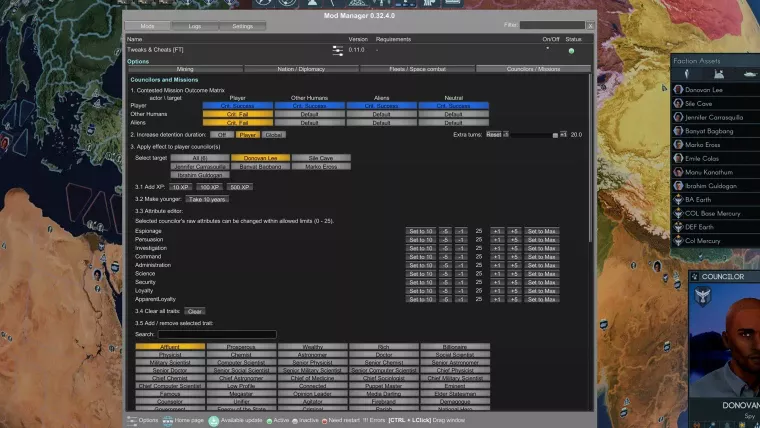760x428 pixels.
Task: Set Player vs Aliens outcome to Crit. Success
Action: [382, 105]
